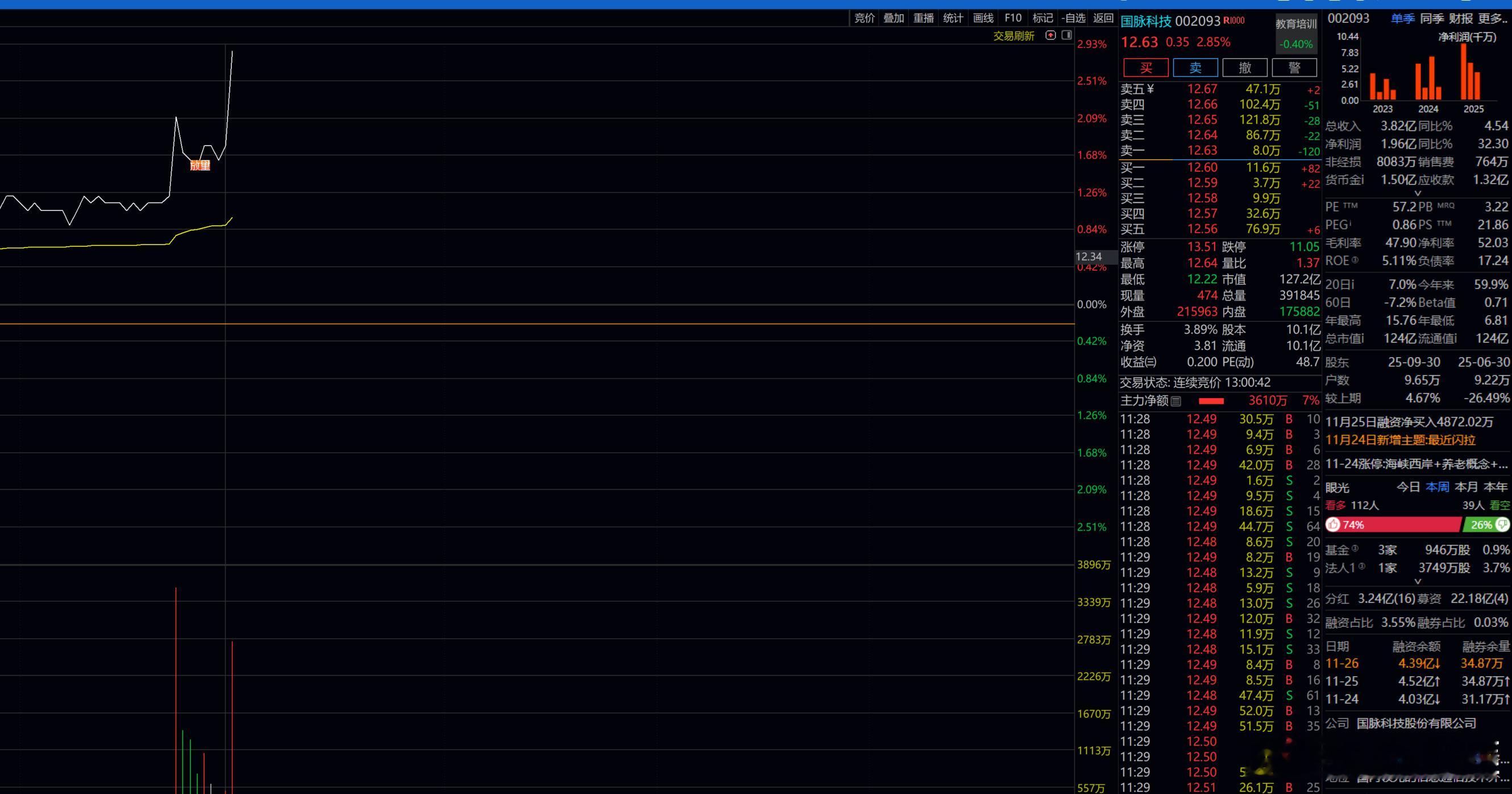Click the ¥ symbol beside 卖五
This screenshot has height=794, width=1512.
point(1150,89)
